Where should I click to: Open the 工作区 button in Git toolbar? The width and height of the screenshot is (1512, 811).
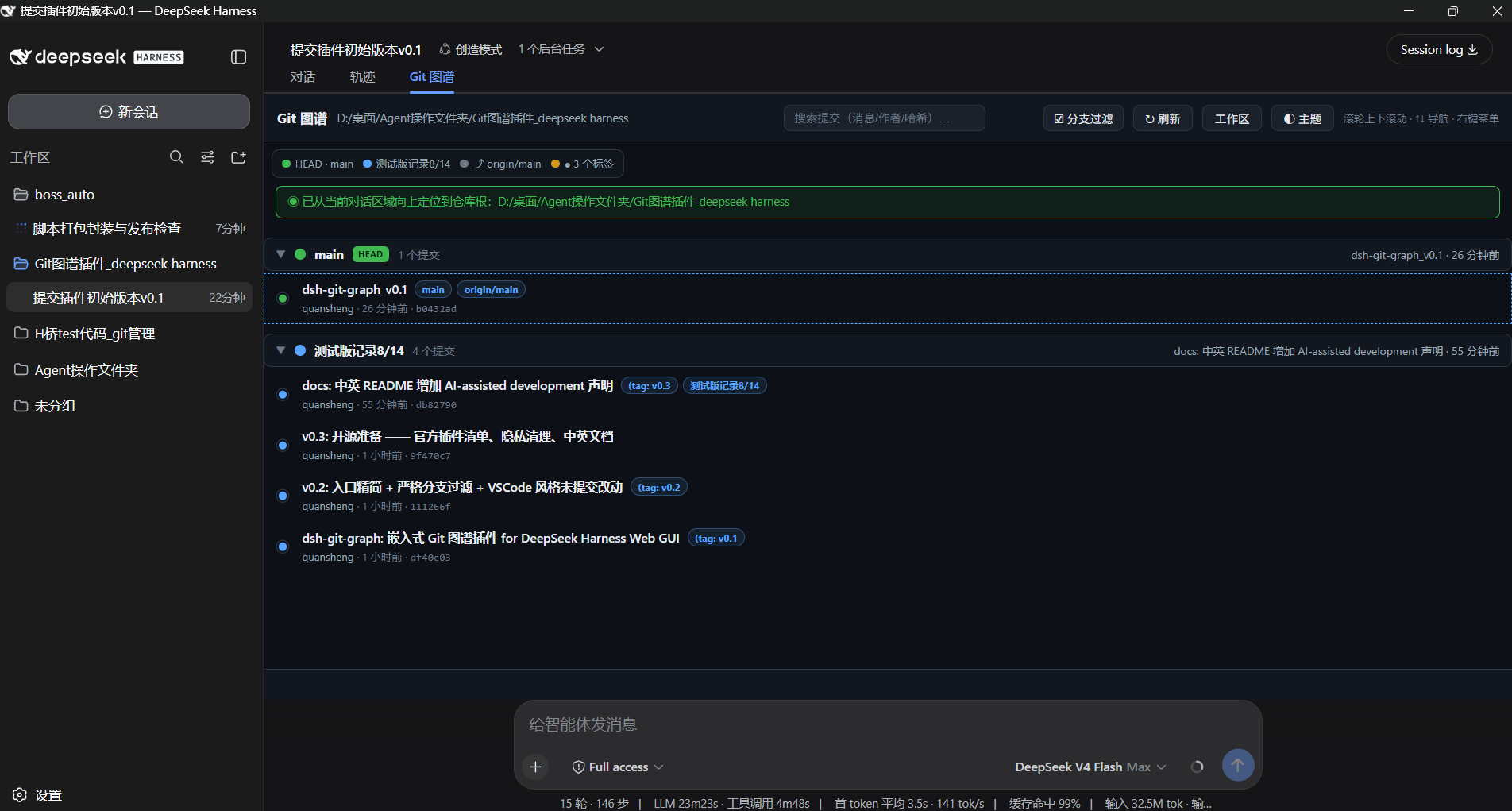1232,118
